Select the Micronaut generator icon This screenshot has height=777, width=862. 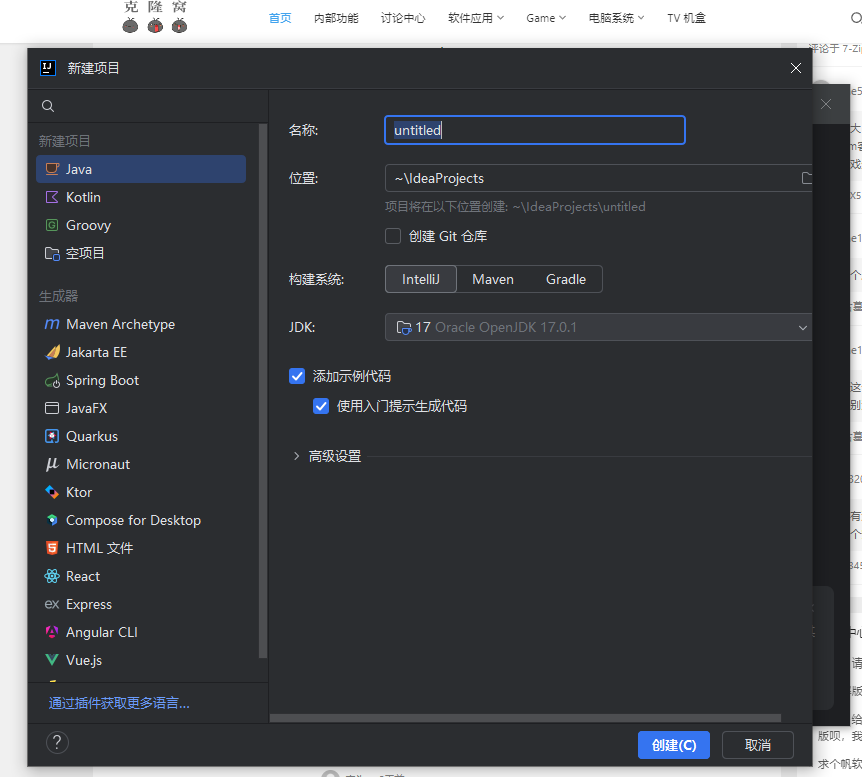click(x=52, y=464)
